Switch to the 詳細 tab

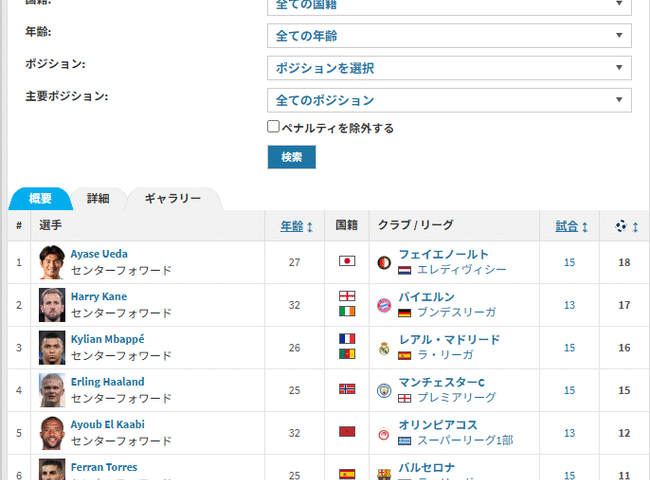point(98,198)
